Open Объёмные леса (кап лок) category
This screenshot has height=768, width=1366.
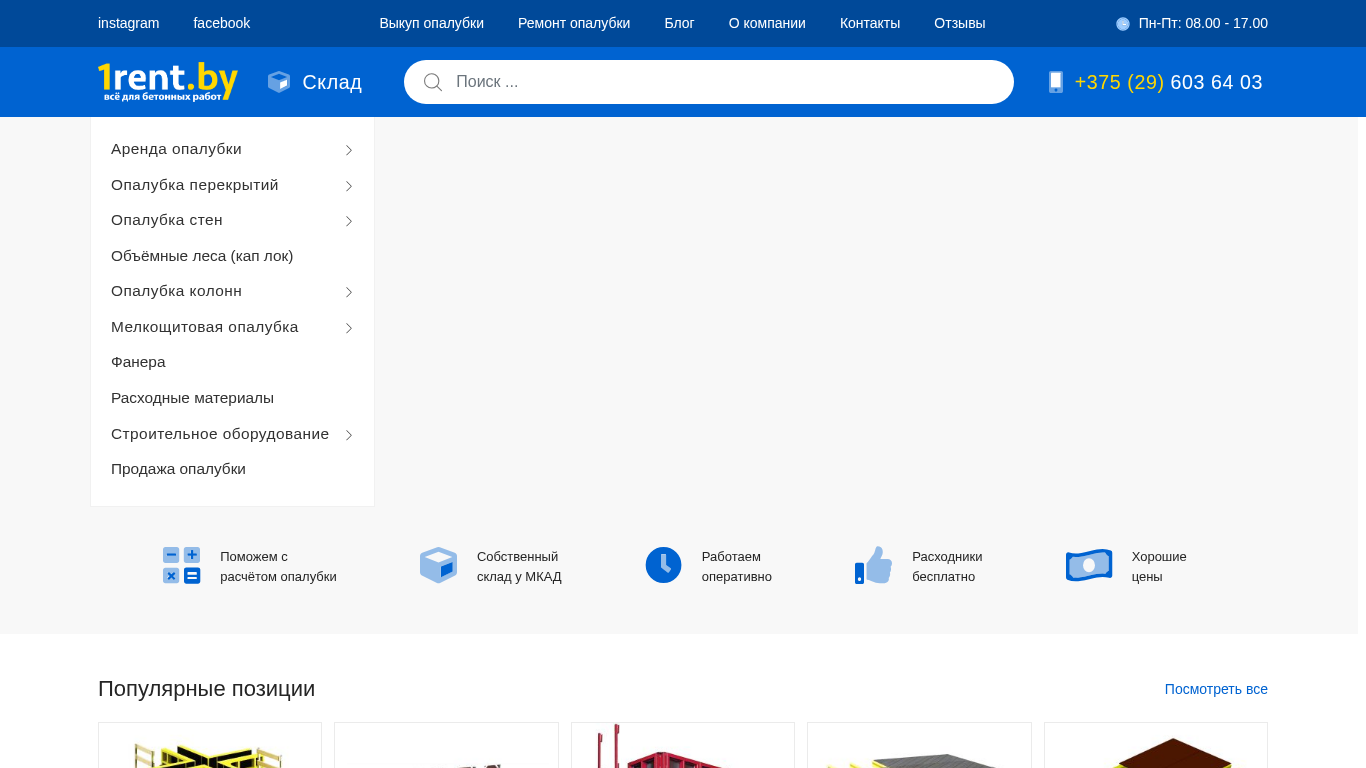[202, 256]
